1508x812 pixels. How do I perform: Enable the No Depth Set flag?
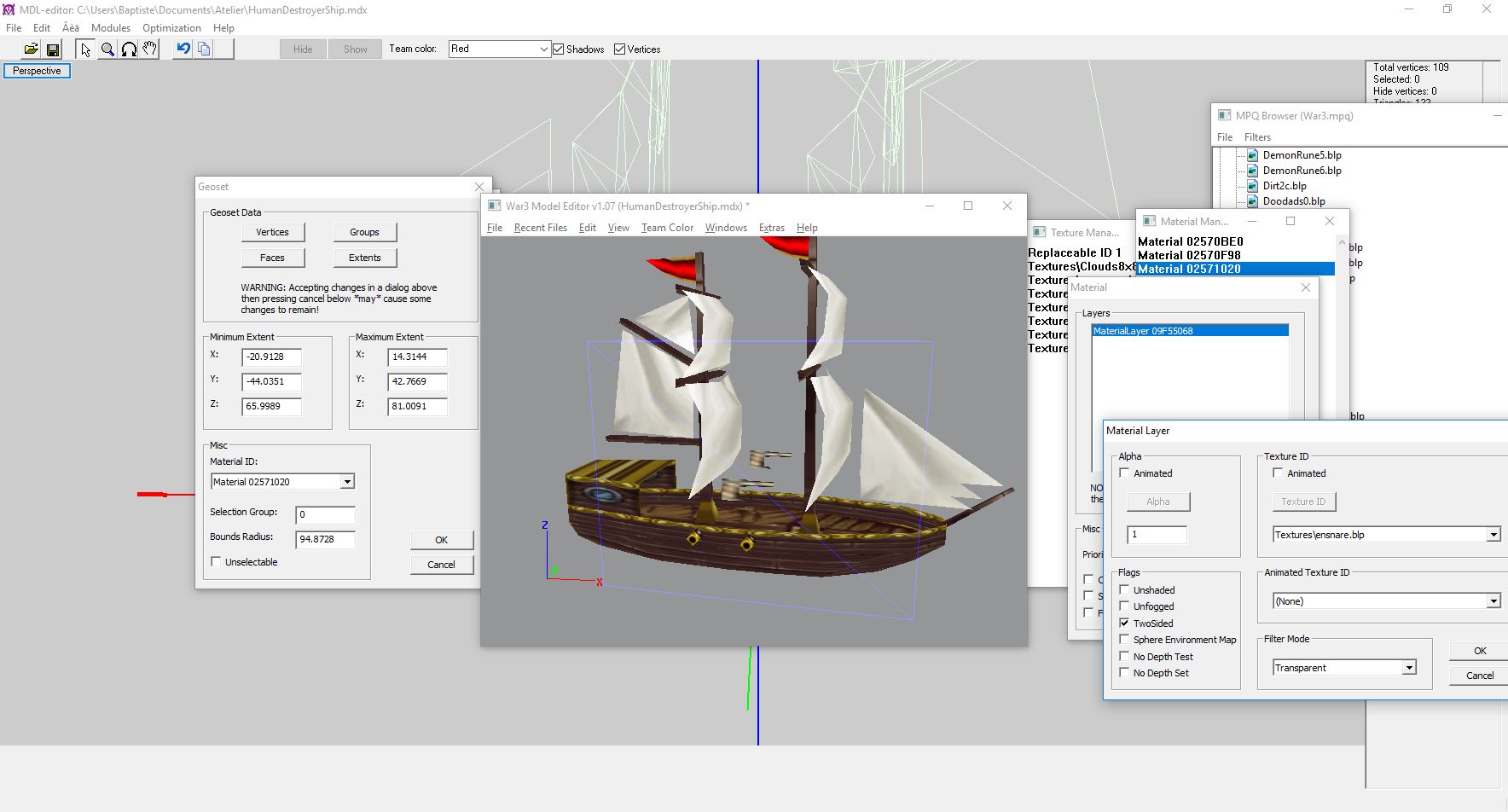tap(1124, 673)
